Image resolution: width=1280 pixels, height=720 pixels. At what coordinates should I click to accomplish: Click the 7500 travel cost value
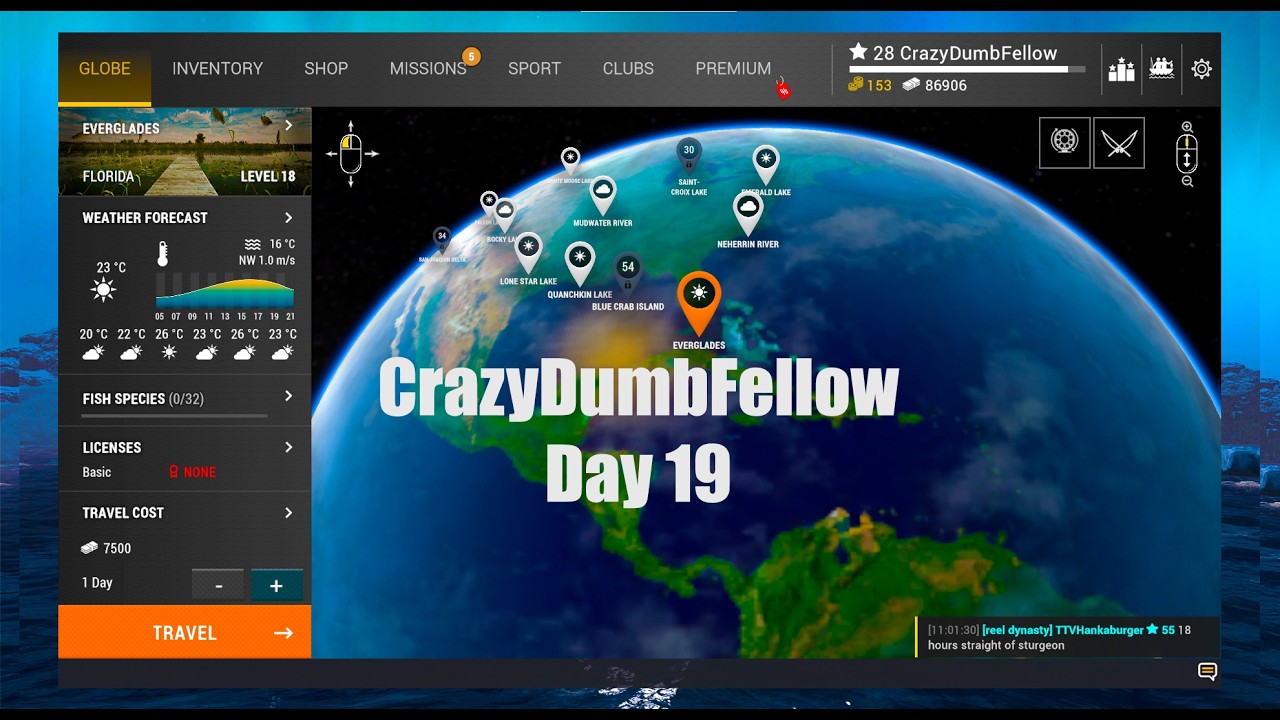click(117, 548)
